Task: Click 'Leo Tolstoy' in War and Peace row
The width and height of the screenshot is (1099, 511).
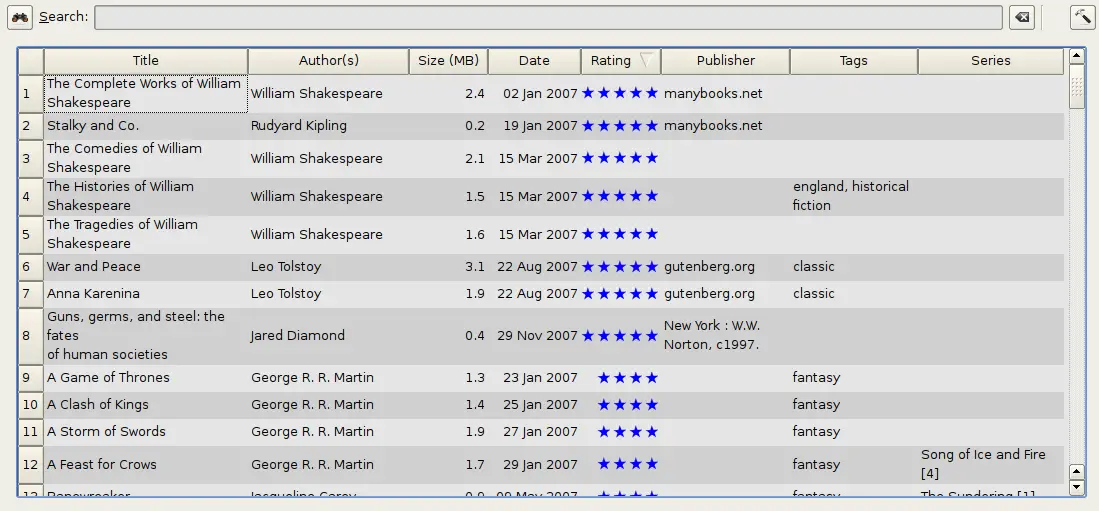Action: coord(286,267)
